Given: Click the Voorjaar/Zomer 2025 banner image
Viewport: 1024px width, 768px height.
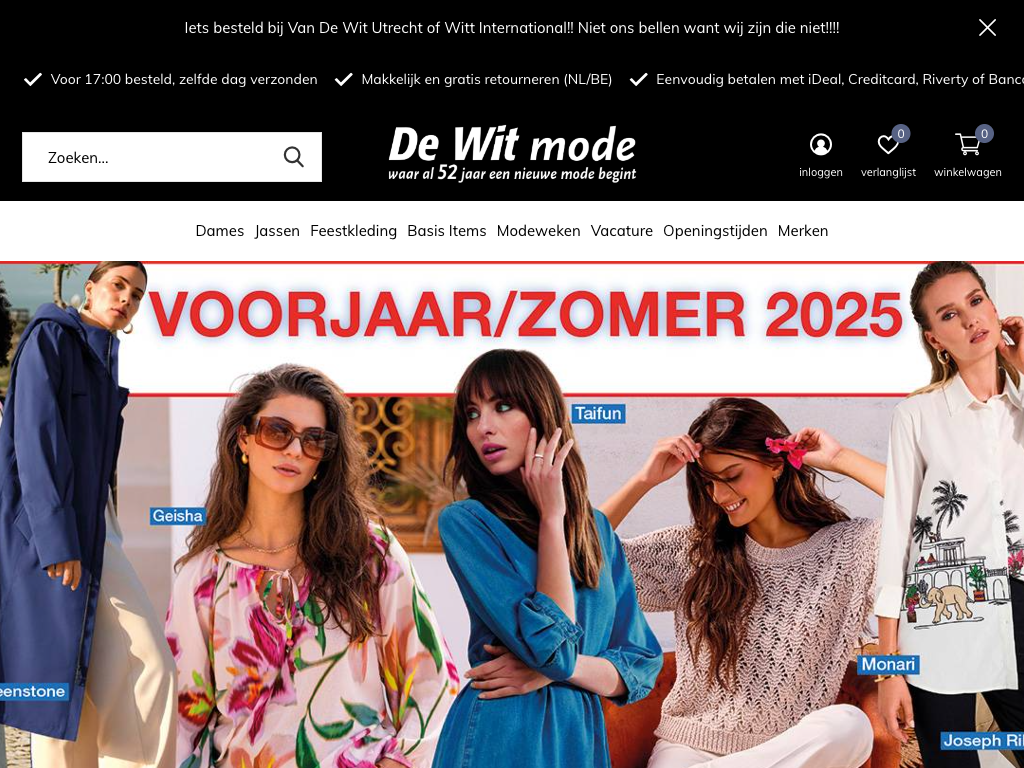Looking at the screenshot, I should click(512, 515).
